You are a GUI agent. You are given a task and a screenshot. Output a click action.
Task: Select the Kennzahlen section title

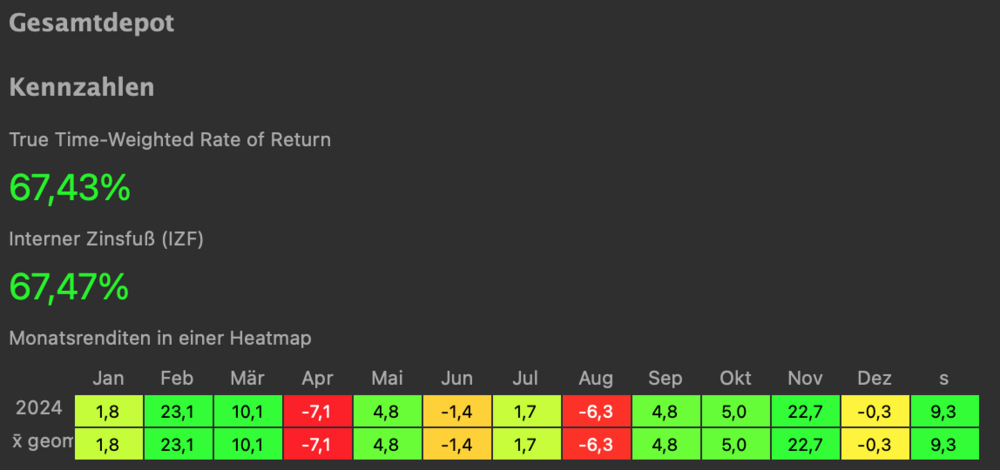point(81,87)
